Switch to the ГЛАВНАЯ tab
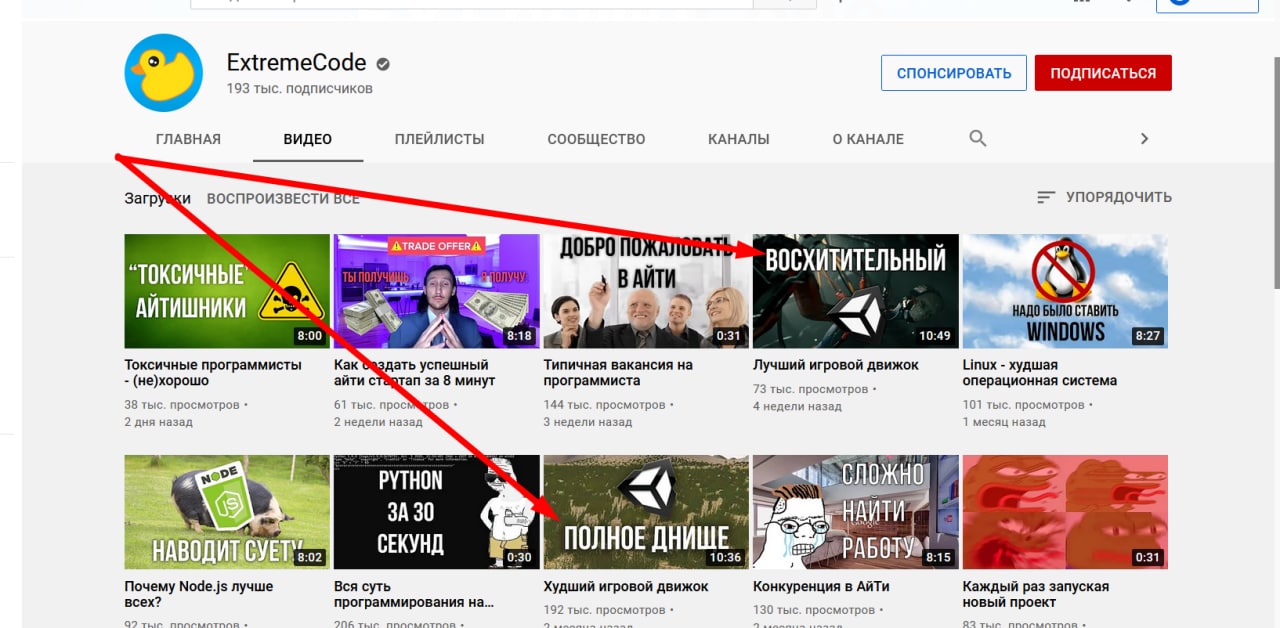The width and height of the screenshot is (1280, 628). point(189,139)
